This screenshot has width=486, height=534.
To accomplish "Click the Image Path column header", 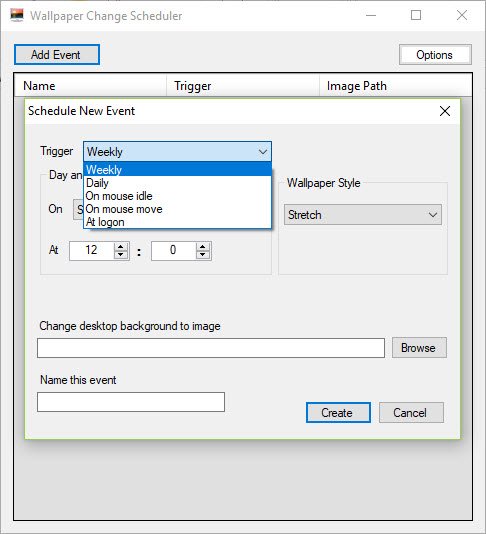I will (x=396, y=86).
